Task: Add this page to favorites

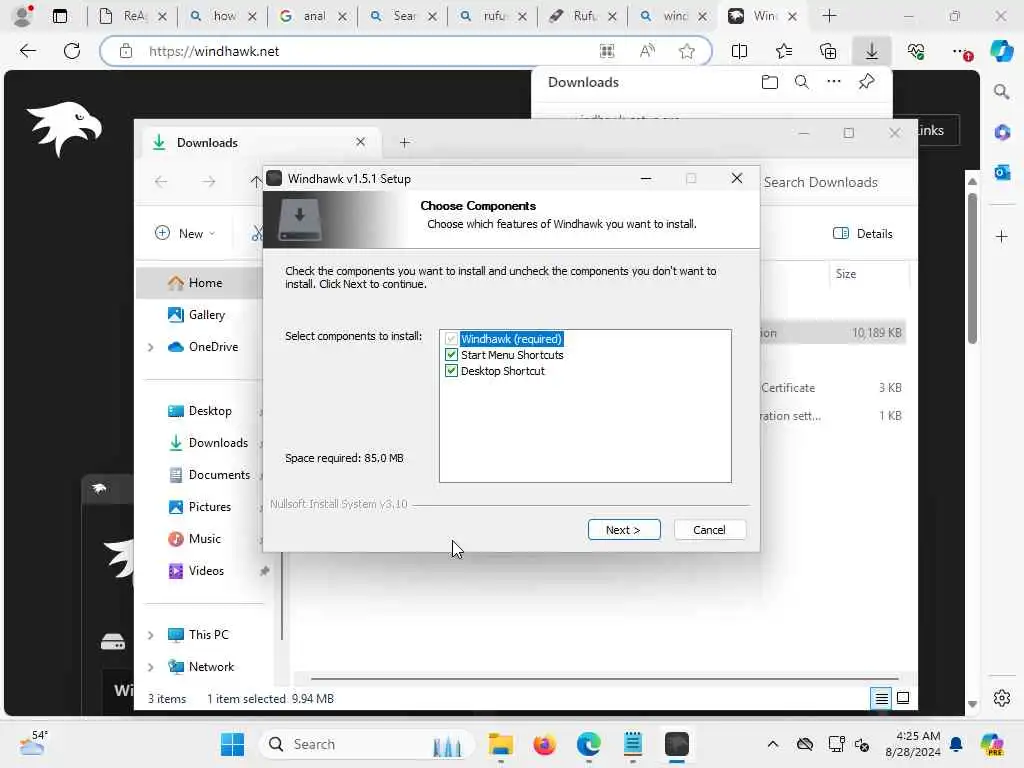Action: click(686, 51)
